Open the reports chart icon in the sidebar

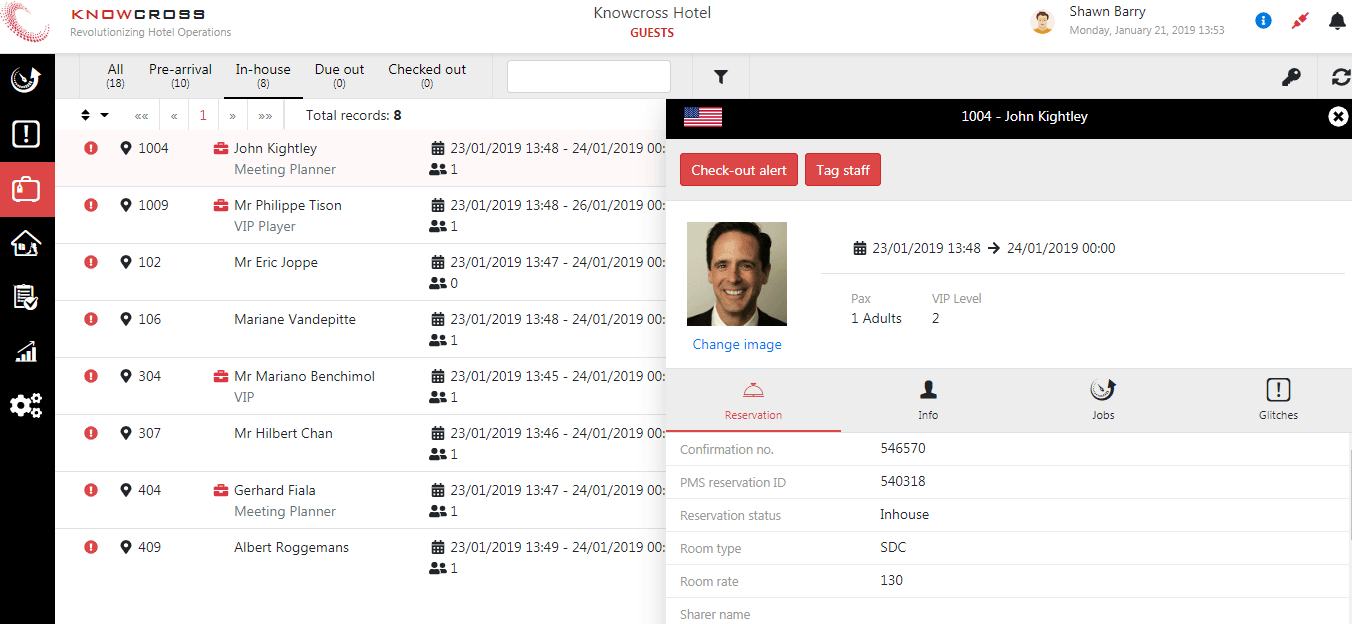coord(27,351)
